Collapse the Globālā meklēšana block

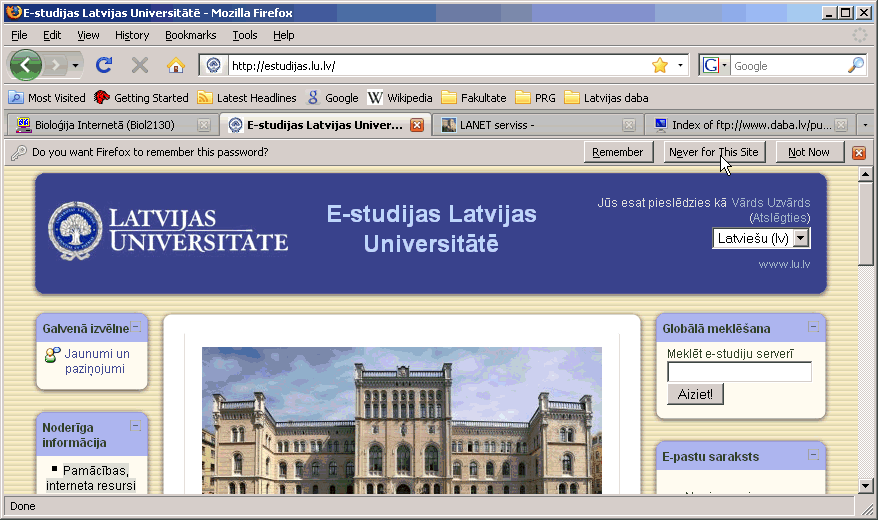(814, 327)
